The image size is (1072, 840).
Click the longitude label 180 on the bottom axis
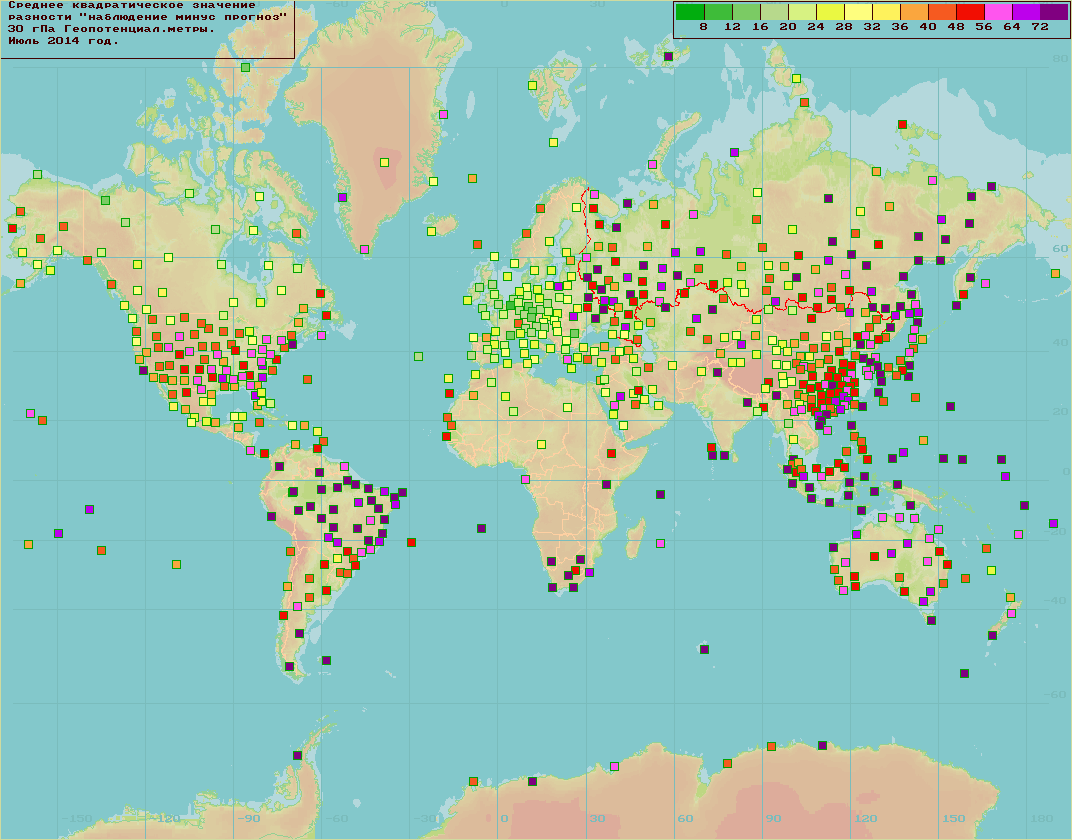pyautogui.click(x=1042, y=818)
